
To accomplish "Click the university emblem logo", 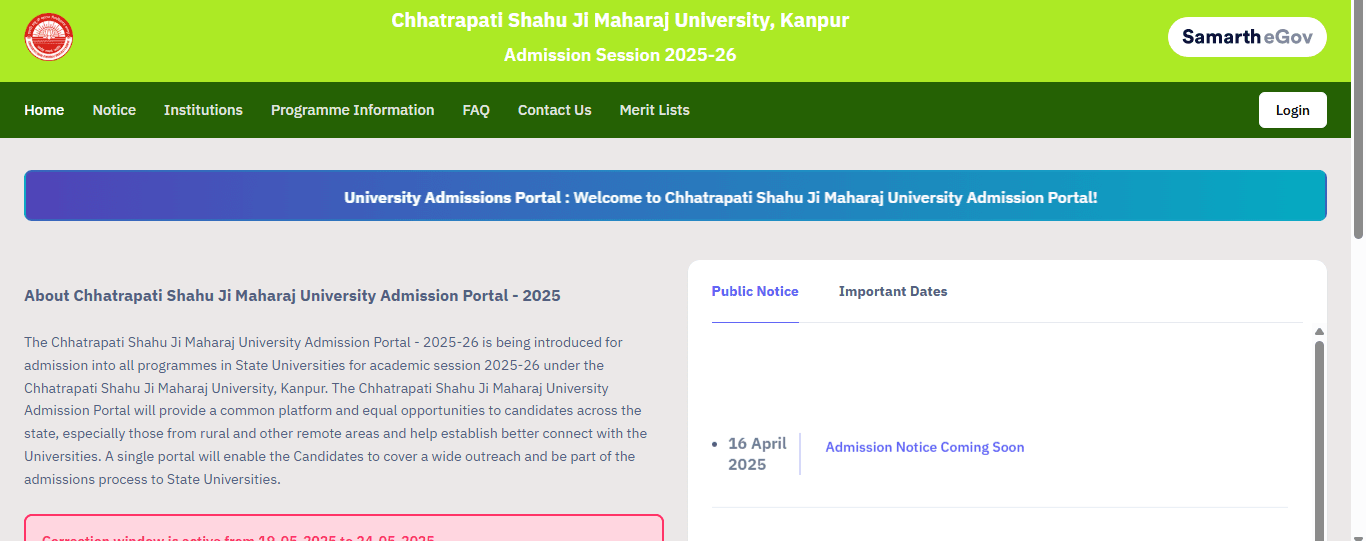I will pos(49,37).
